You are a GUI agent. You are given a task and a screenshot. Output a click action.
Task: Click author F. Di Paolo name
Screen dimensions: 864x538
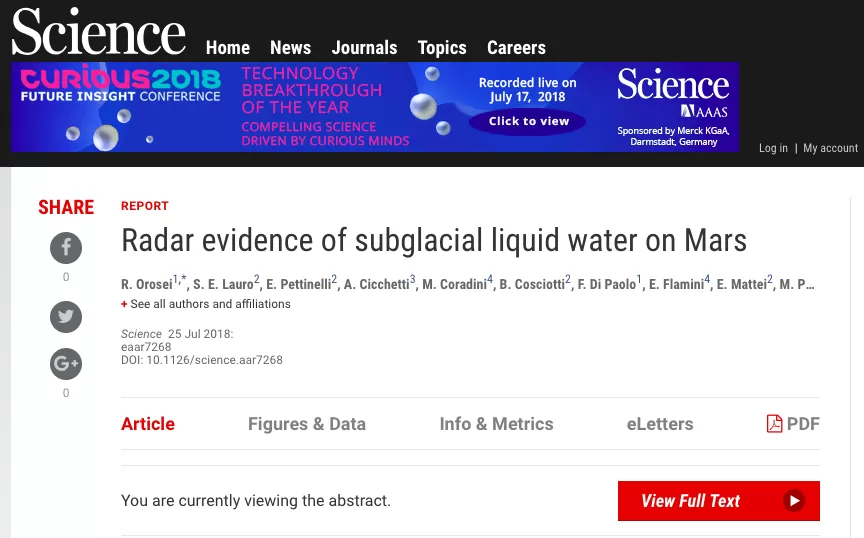coord(607,284)
